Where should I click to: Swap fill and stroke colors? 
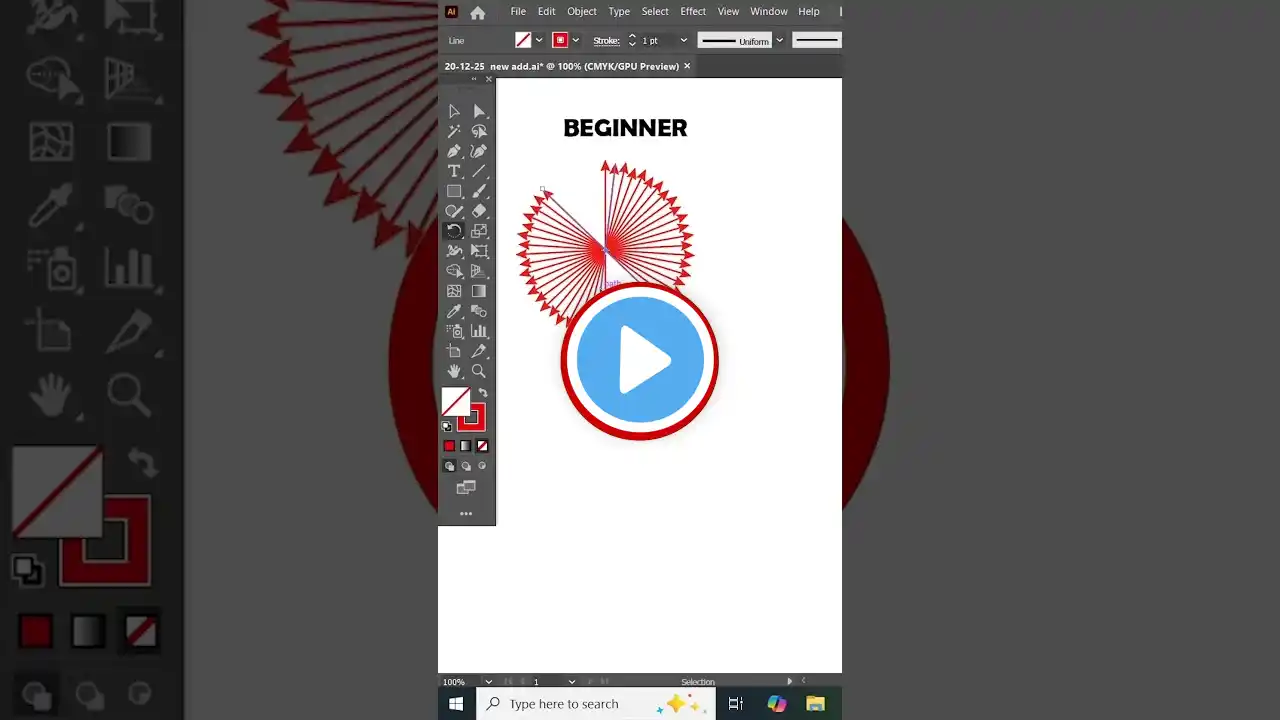pos(483,393)
